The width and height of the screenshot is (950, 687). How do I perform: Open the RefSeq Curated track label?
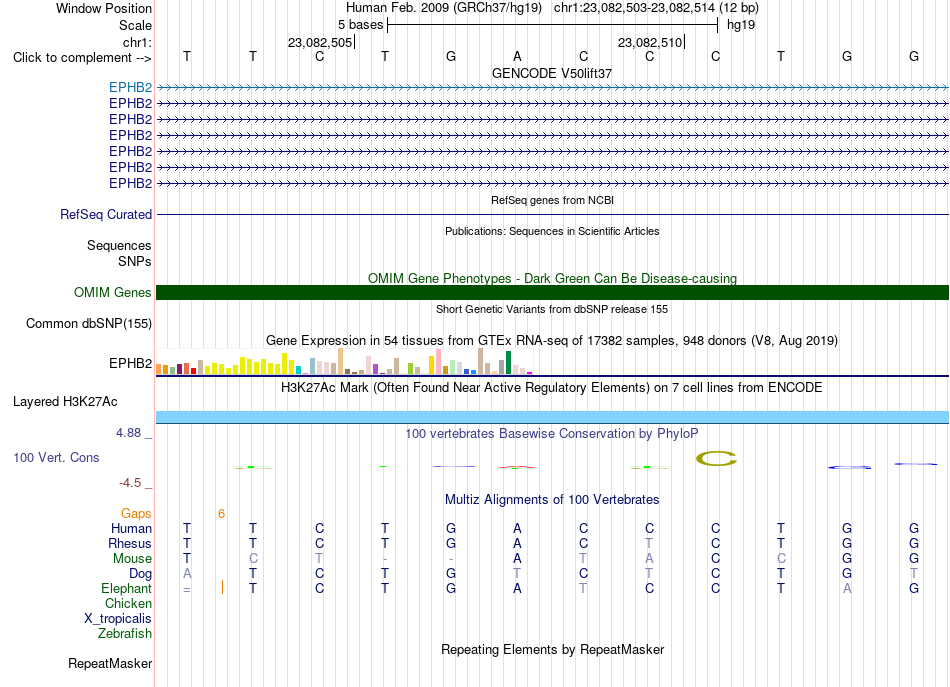point(106,214)
